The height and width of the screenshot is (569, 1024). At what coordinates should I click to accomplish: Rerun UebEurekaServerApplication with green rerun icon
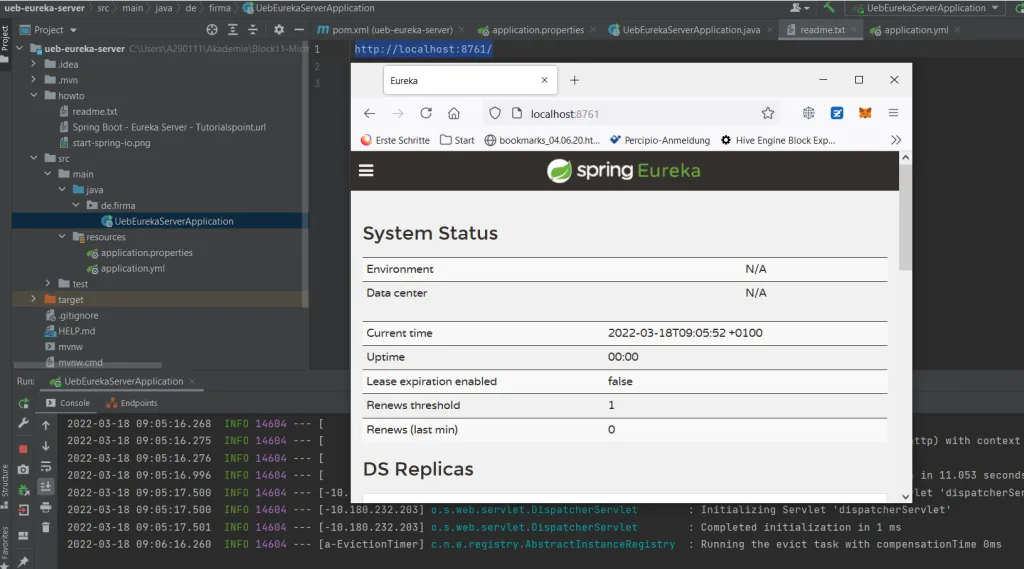(x=24, y=403)
